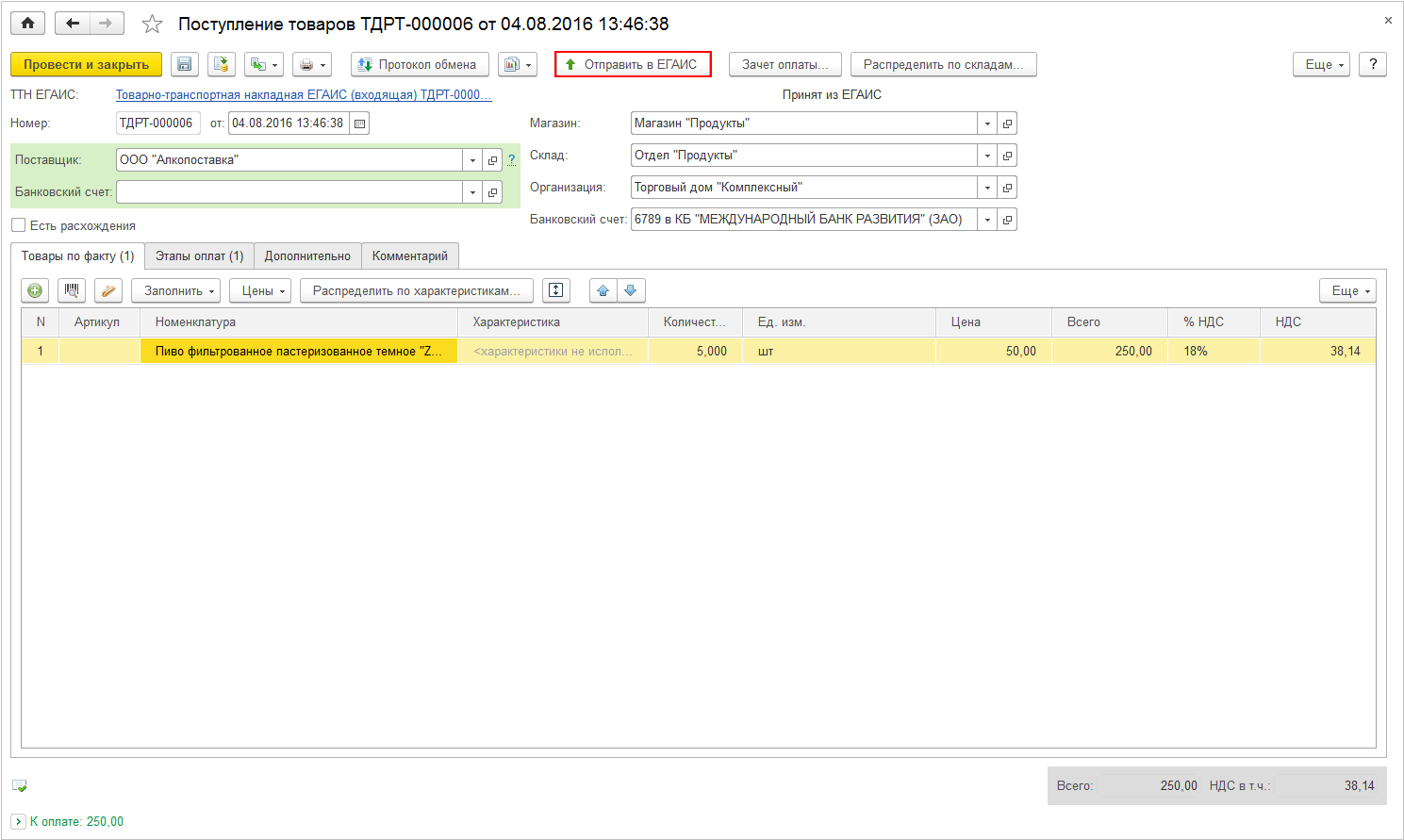Toggle the Есть расхождения checkbox
The image size is (1404, 840).
click(x=19, y=225)
